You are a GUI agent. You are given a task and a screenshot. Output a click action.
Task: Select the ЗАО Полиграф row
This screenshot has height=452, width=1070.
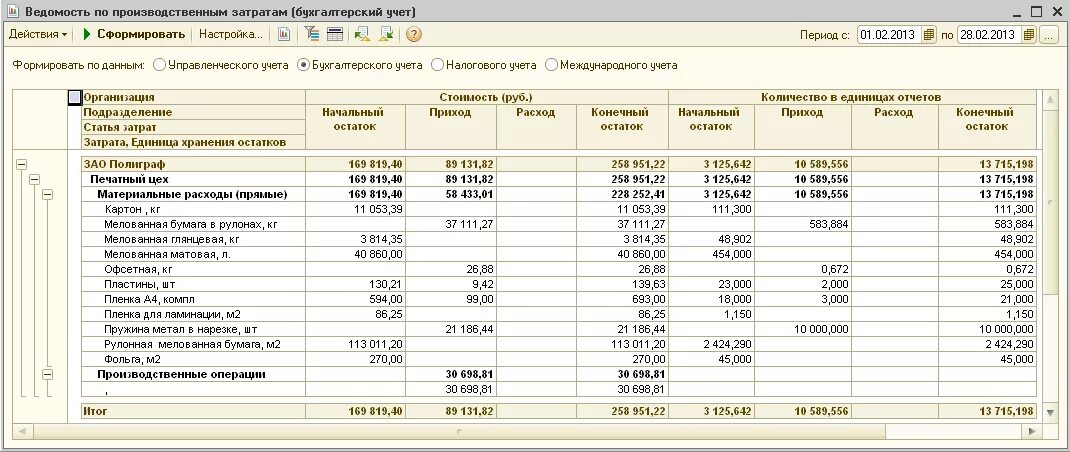click(559, 164)
